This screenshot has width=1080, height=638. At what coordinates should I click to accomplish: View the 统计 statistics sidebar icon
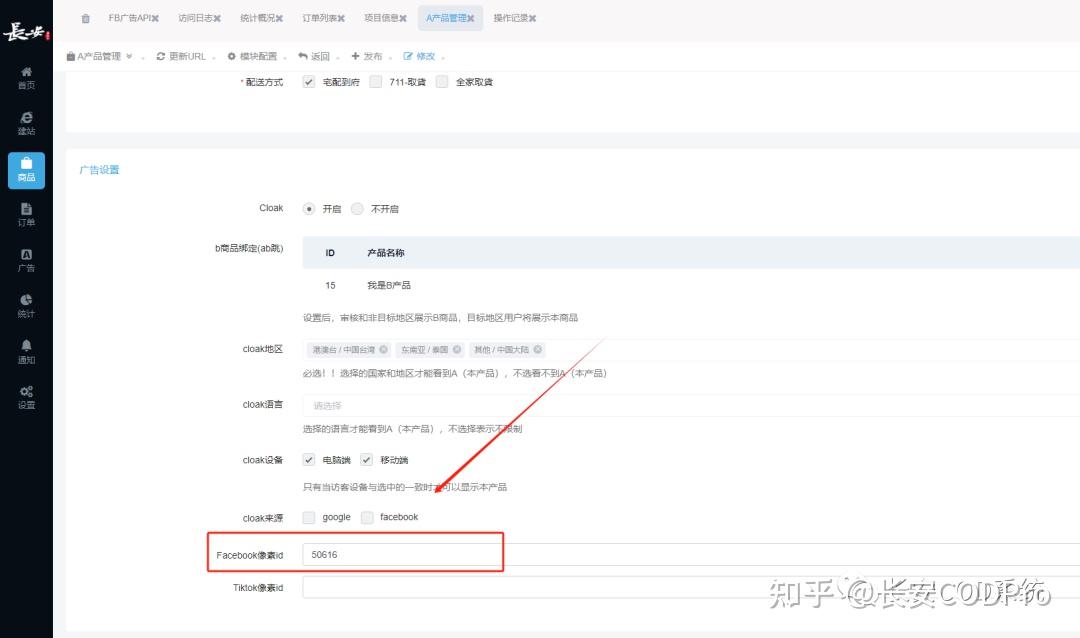click(26, 305)
